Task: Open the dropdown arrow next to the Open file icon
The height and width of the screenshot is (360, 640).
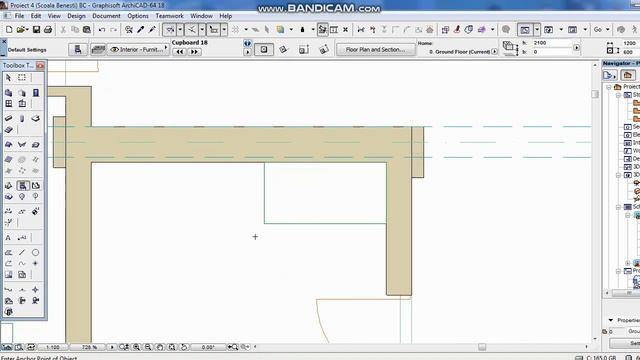Action: coord(27,29)
